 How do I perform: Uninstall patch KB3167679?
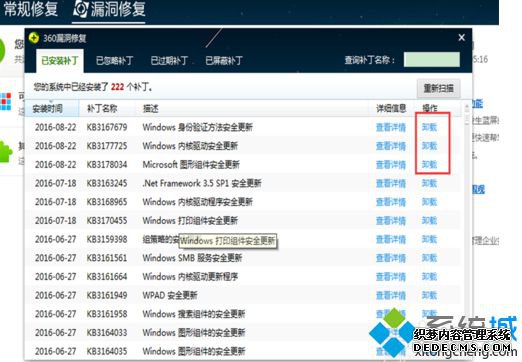click(x=429, y=127)
